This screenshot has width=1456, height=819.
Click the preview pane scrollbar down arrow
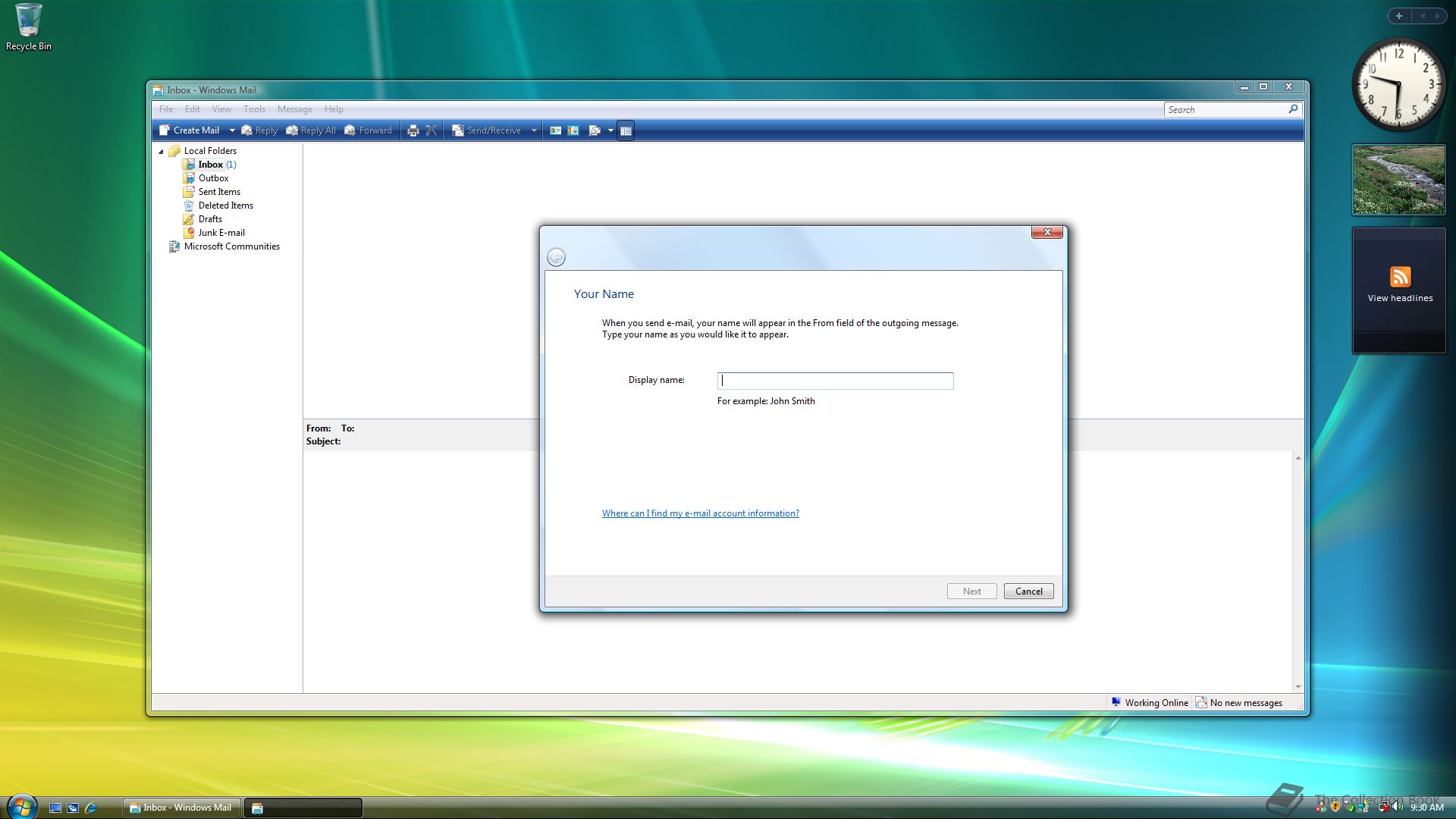point(1298,687)
